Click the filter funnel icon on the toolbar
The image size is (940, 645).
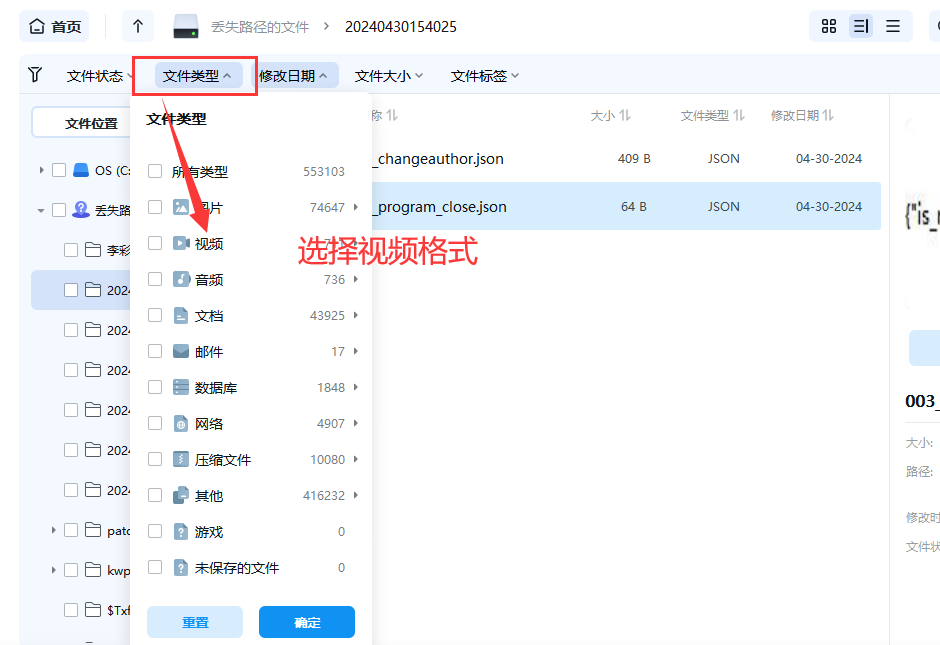point(37,75)
